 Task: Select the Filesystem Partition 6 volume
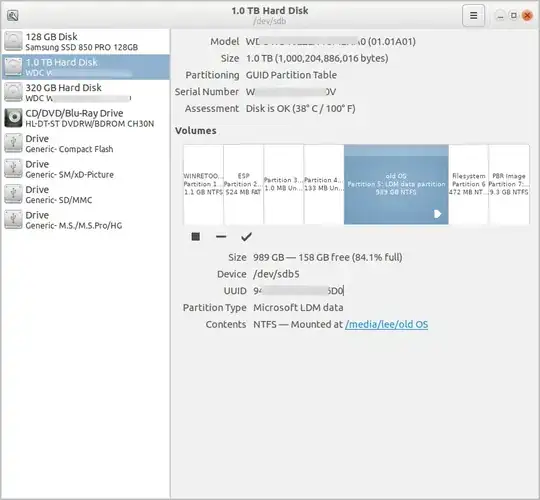[x=468, y=185]
